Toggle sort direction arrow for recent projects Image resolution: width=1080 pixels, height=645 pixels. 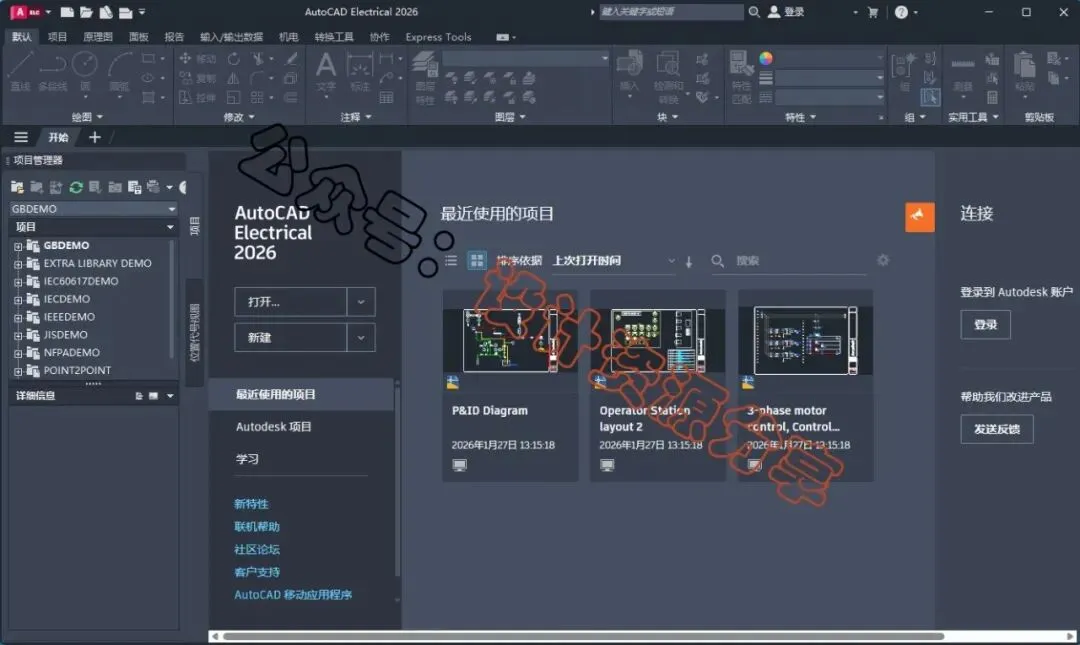coord(689,261)
